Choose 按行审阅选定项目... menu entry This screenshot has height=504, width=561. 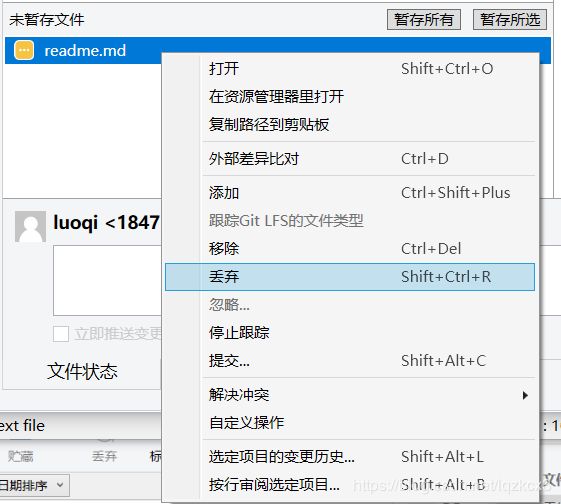[x=350, y=485]
